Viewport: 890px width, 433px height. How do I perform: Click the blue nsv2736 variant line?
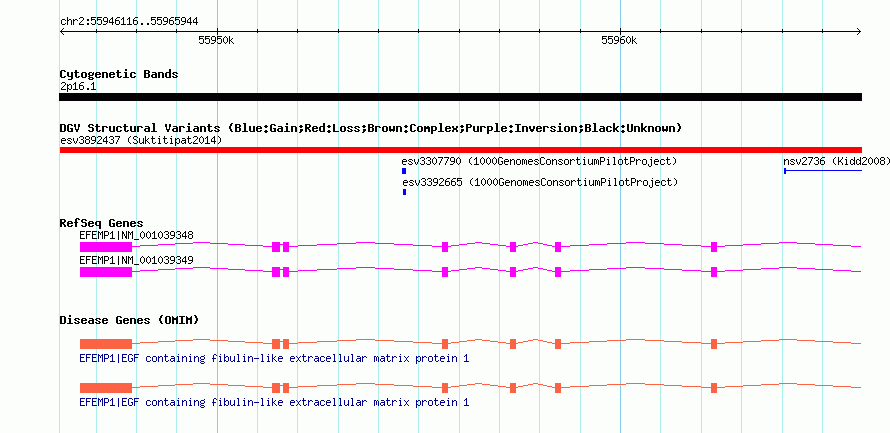pos(823,171)
